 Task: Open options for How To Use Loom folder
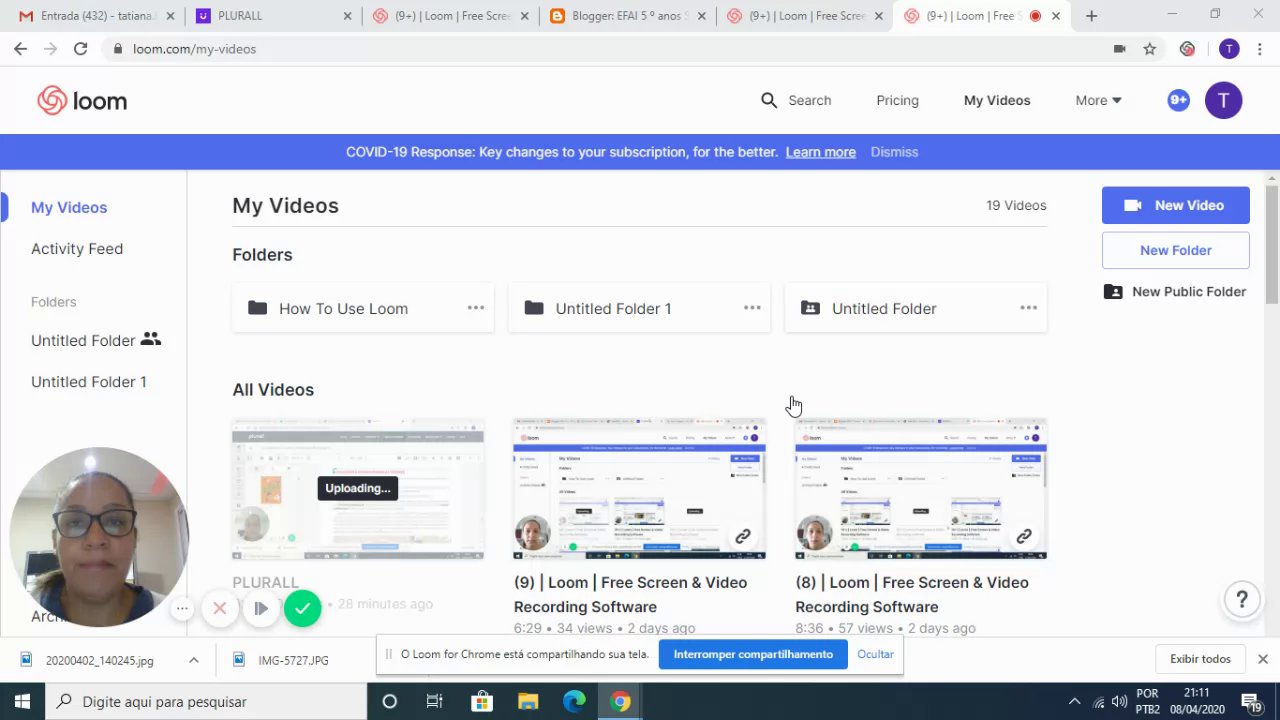pos(476,308)
